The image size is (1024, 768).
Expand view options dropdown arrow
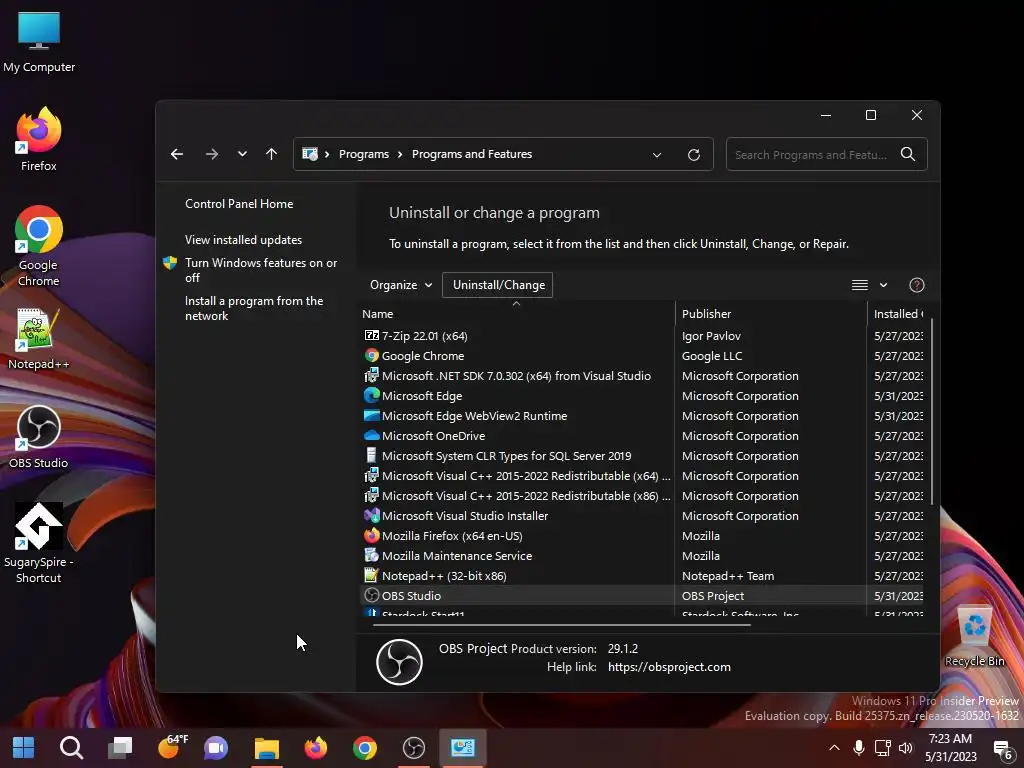(x=883, y=285)
